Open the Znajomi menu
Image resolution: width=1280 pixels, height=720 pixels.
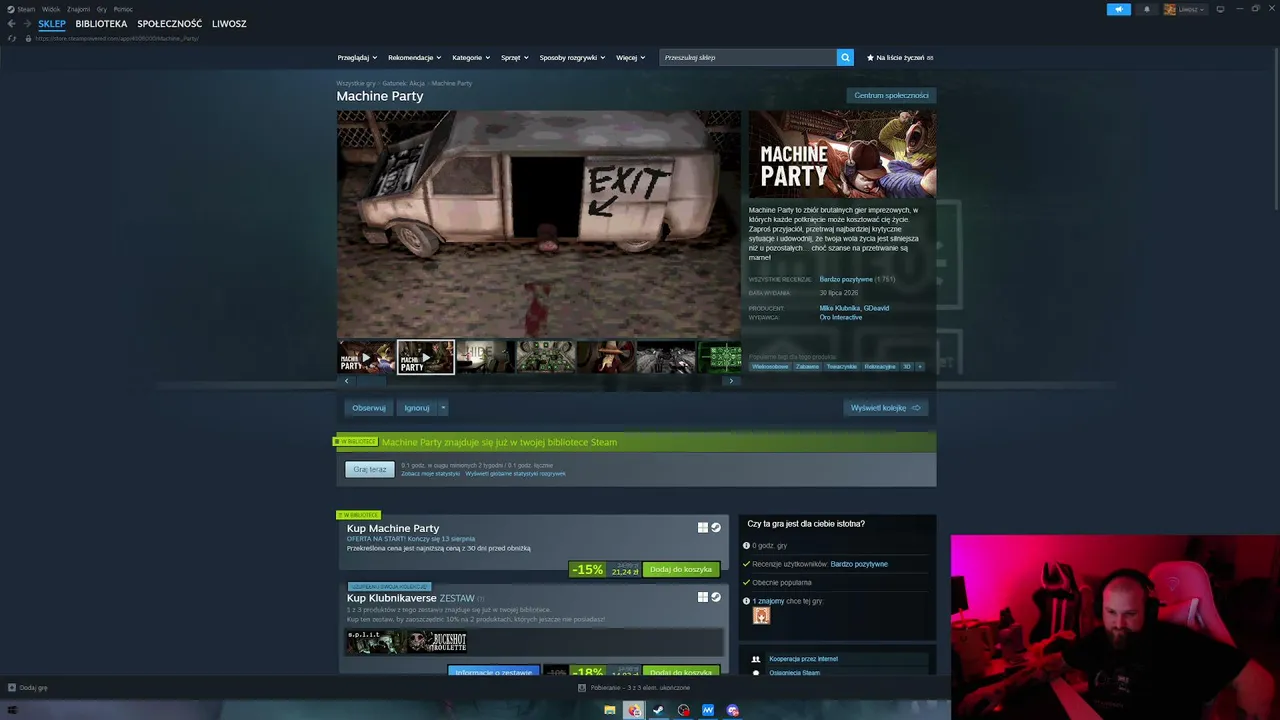tap(78, 9)
